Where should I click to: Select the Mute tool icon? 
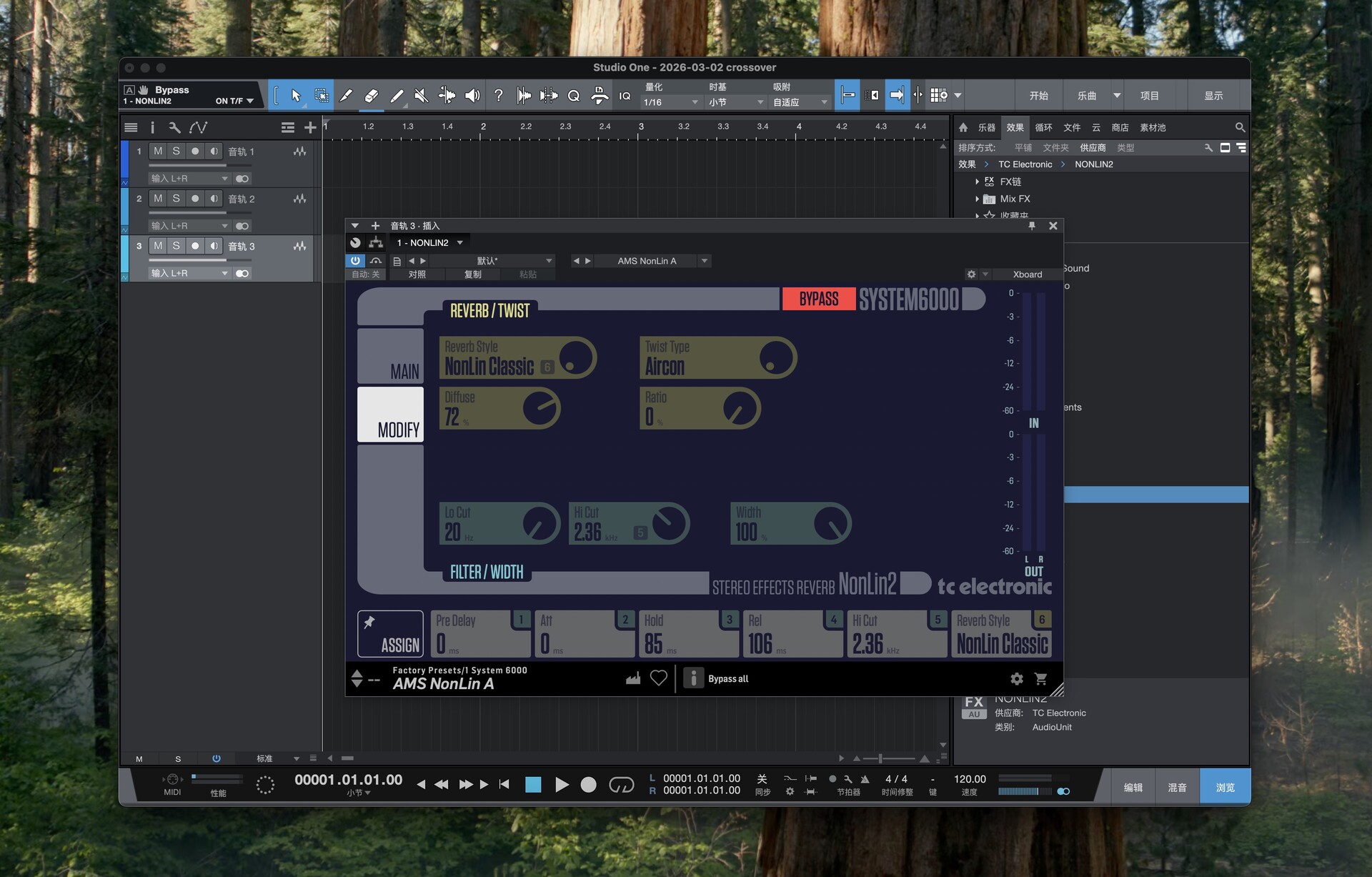pyautogui.click(x=422, y=95)
